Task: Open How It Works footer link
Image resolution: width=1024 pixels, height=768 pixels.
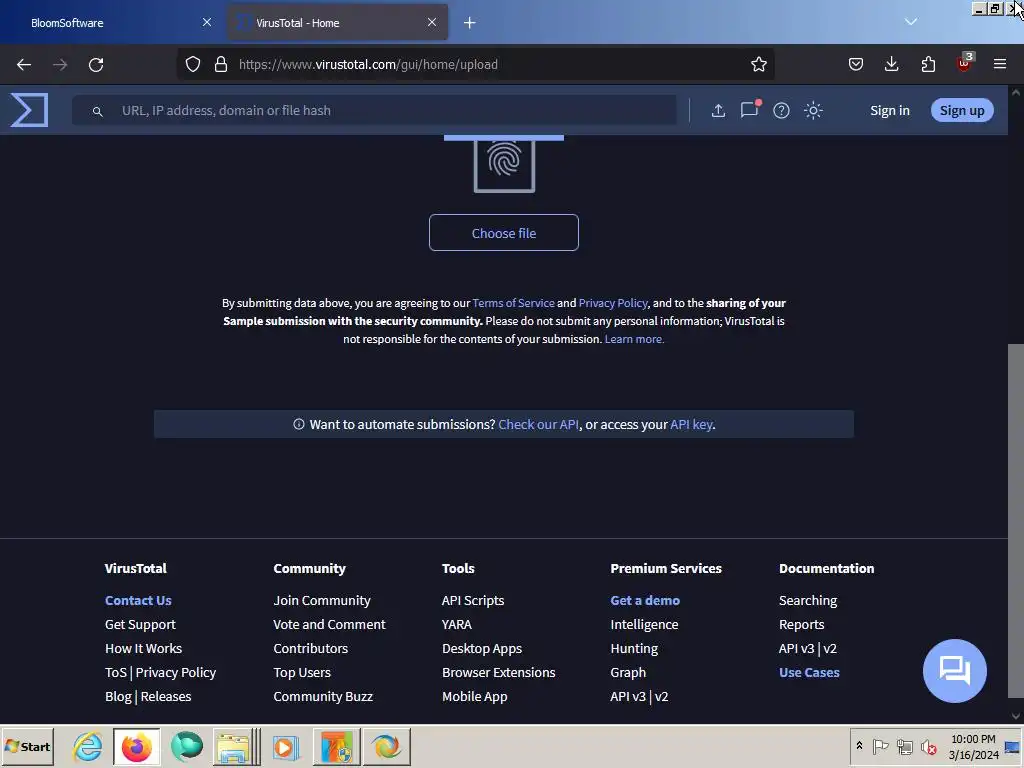Action: point(144,648)
